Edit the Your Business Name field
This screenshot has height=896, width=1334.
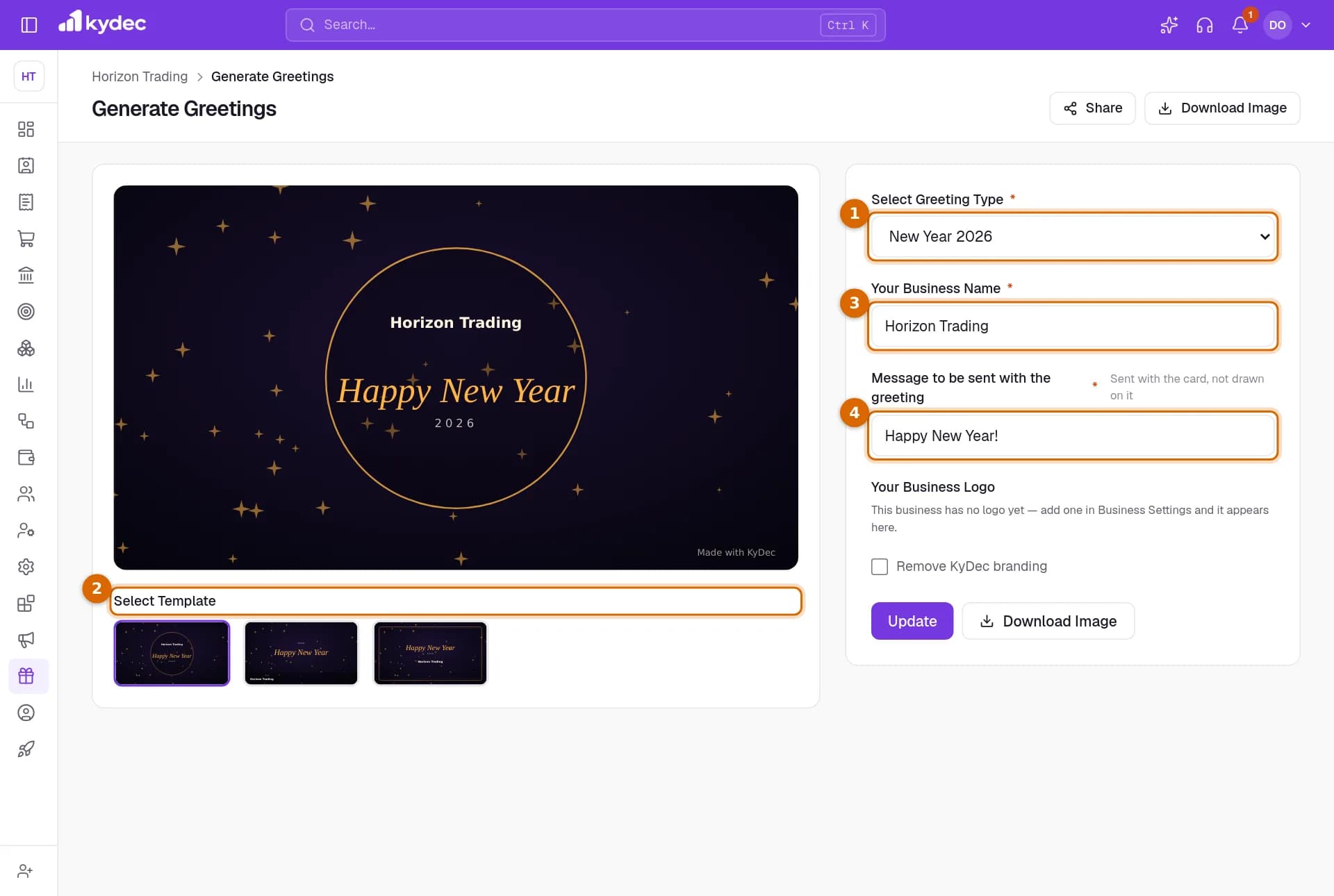[1073, 326]
